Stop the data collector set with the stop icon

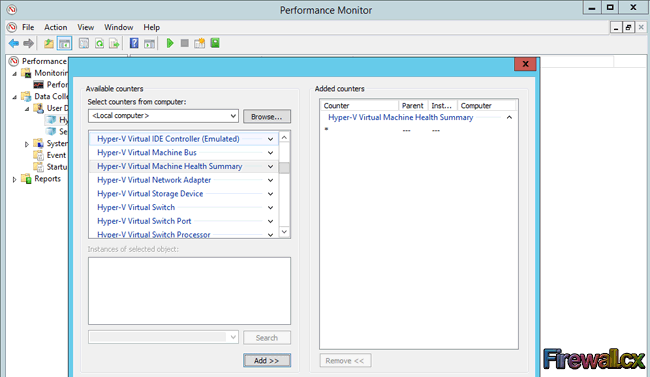click(185, 43)
